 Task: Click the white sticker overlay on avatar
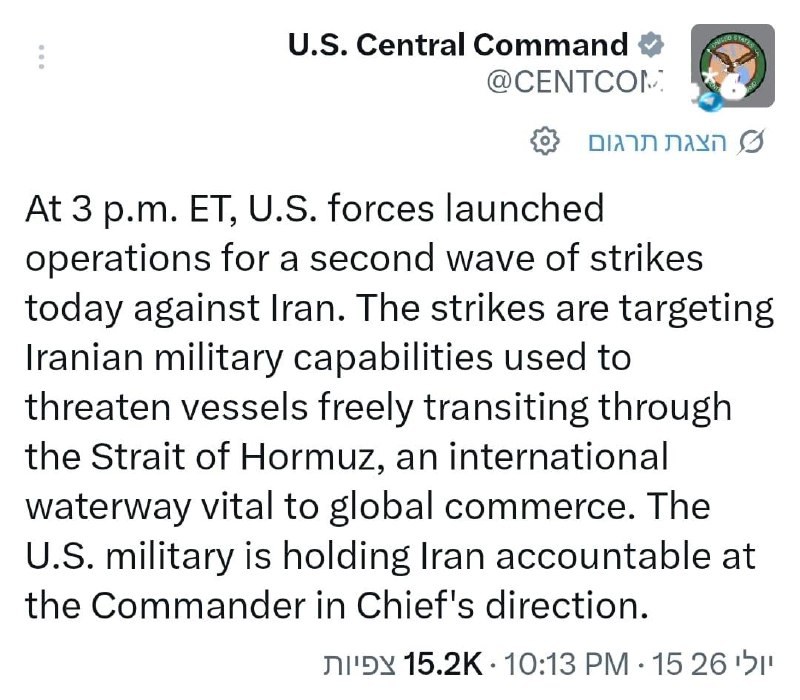pyautogui.click(x=735, y=87)
